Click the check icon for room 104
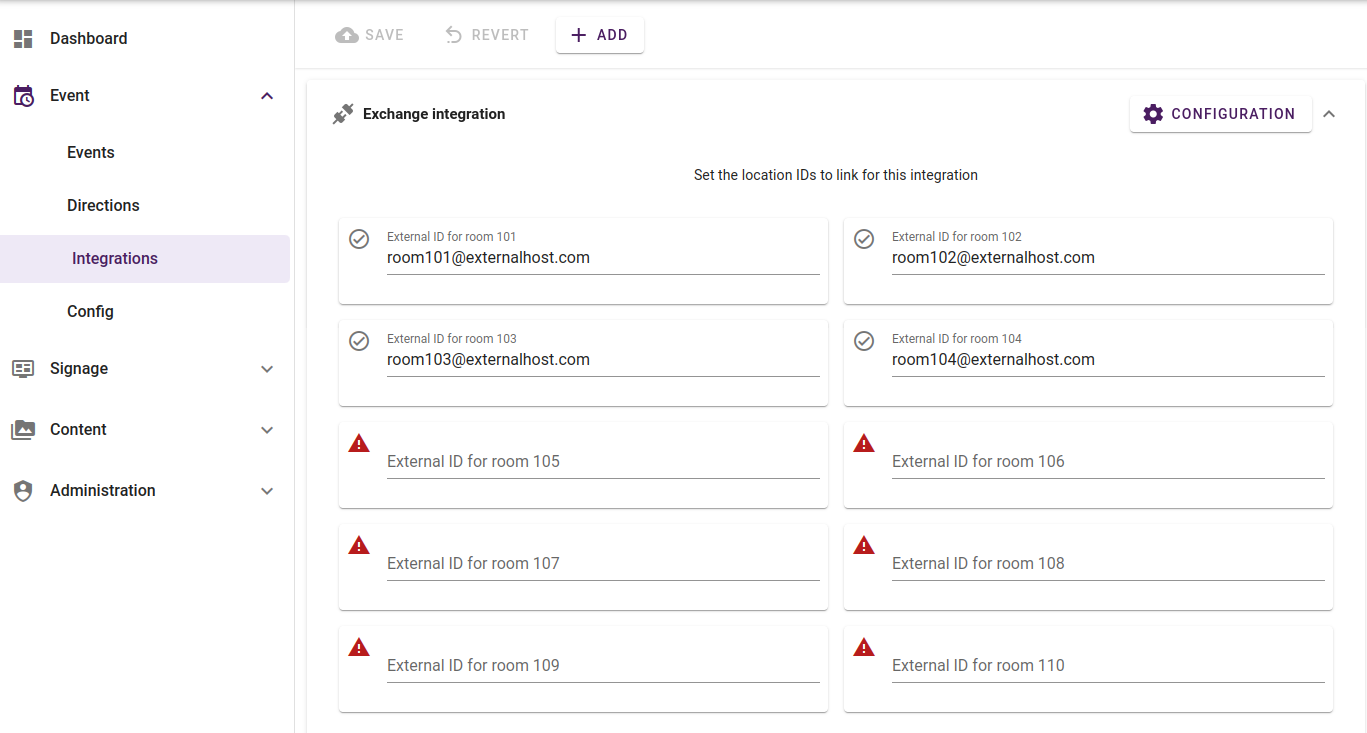 pos(864,341)
